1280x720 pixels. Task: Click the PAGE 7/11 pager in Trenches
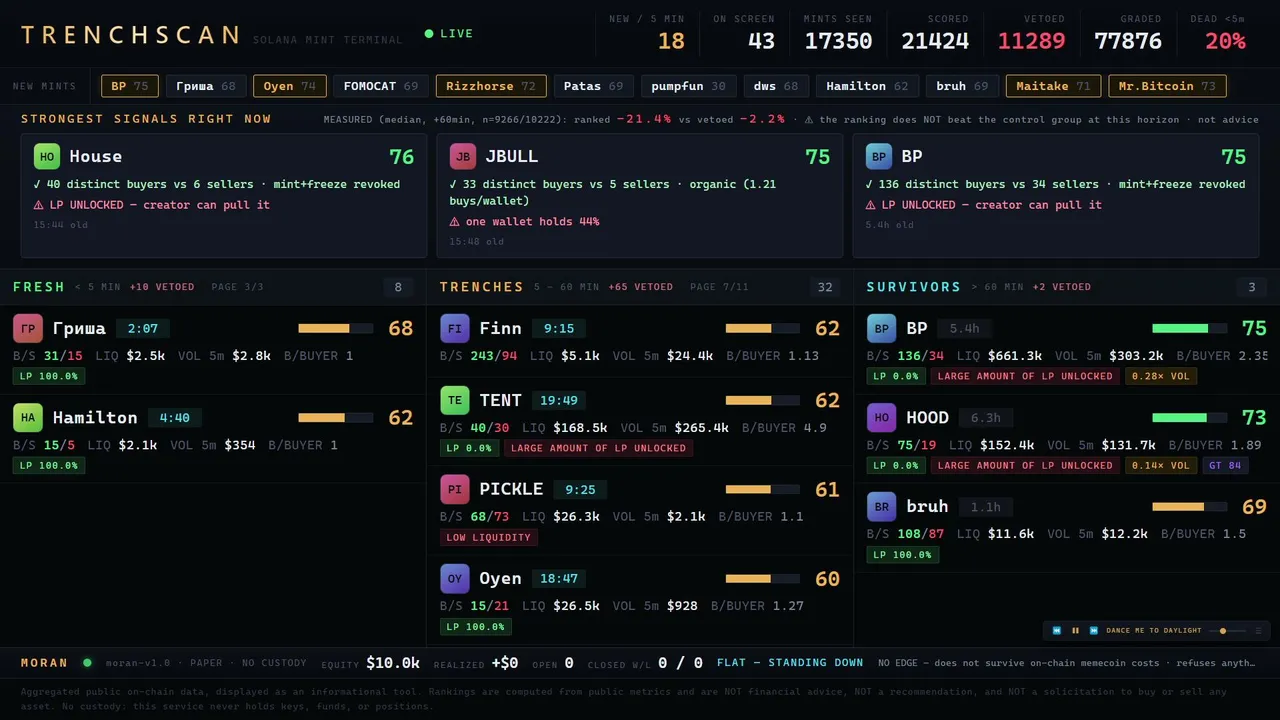[719, 287]
